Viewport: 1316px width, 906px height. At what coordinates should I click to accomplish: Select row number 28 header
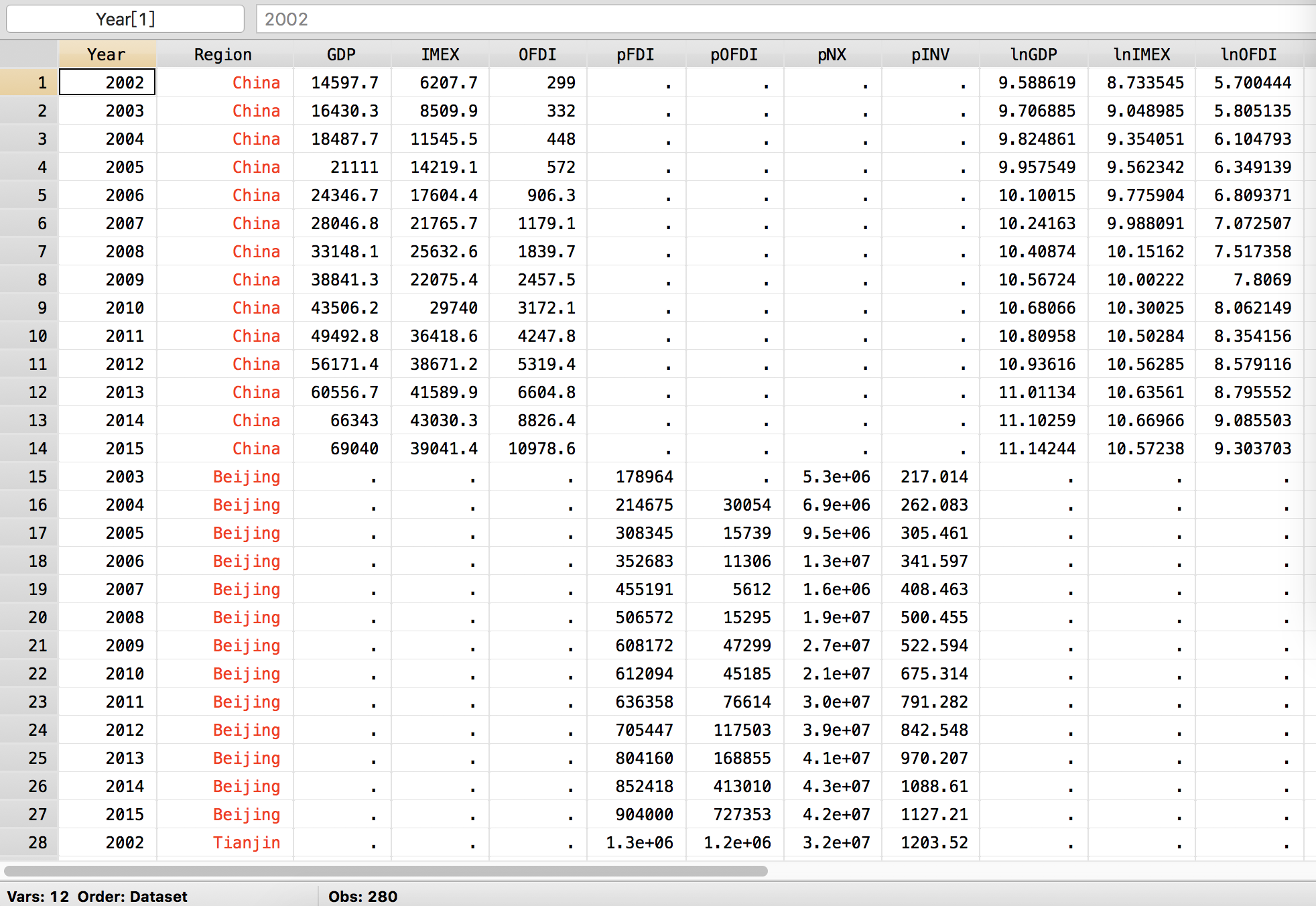(x=29, y=842)
